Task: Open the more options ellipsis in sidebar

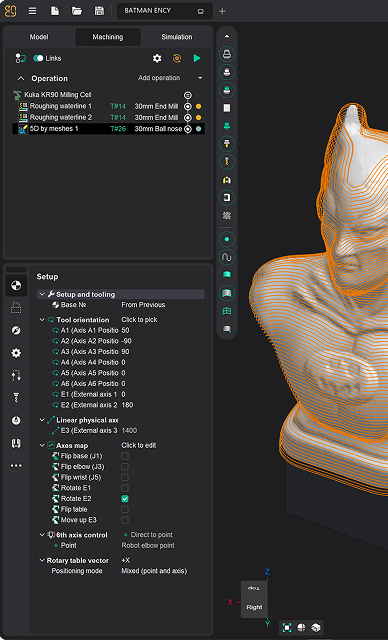Action: click(x=16, y=466)
